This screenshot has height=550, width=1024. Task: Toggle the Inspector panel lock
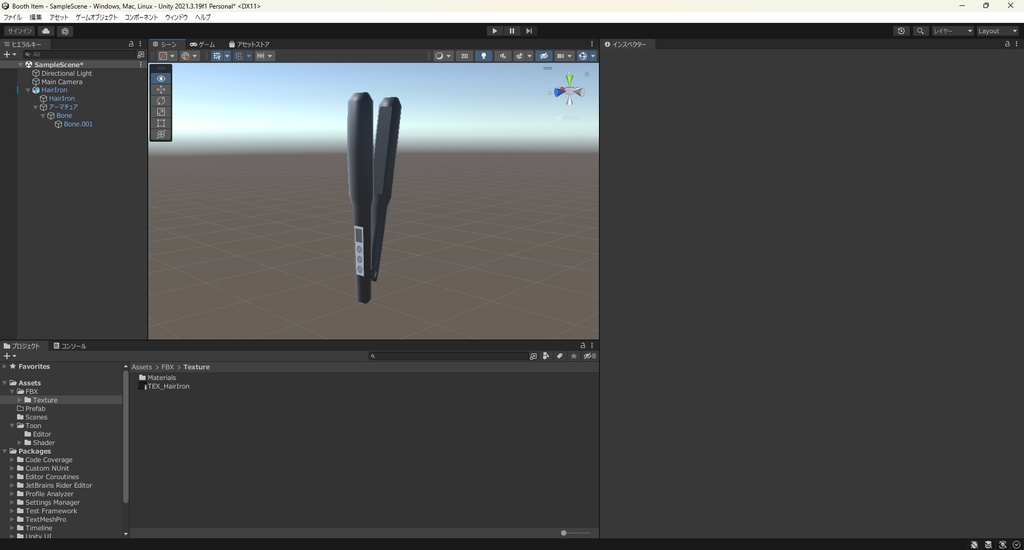[x=1006, y=44]
